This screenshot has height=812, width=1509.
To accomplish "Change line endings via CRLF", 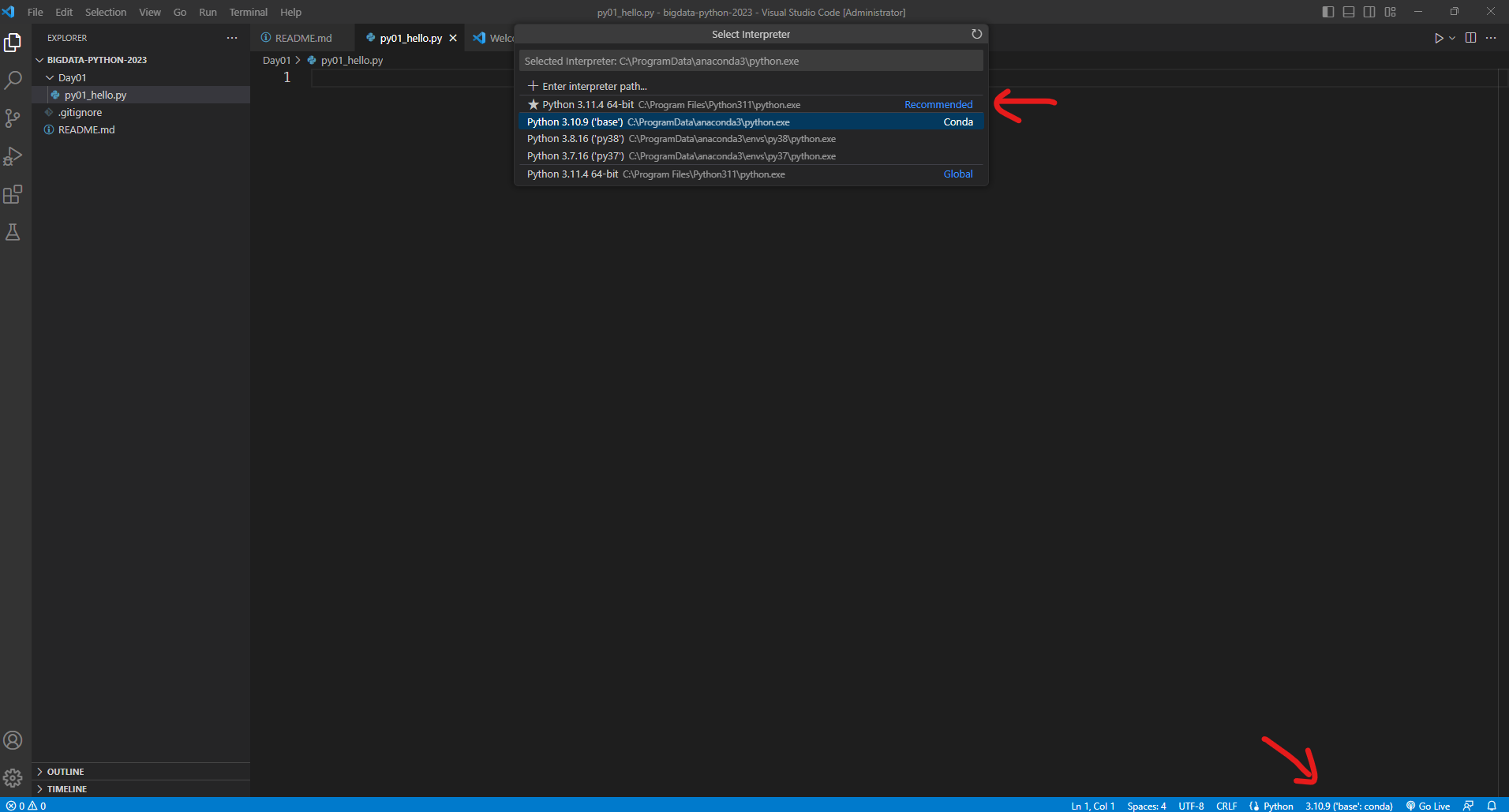I will pos(1226,806).
